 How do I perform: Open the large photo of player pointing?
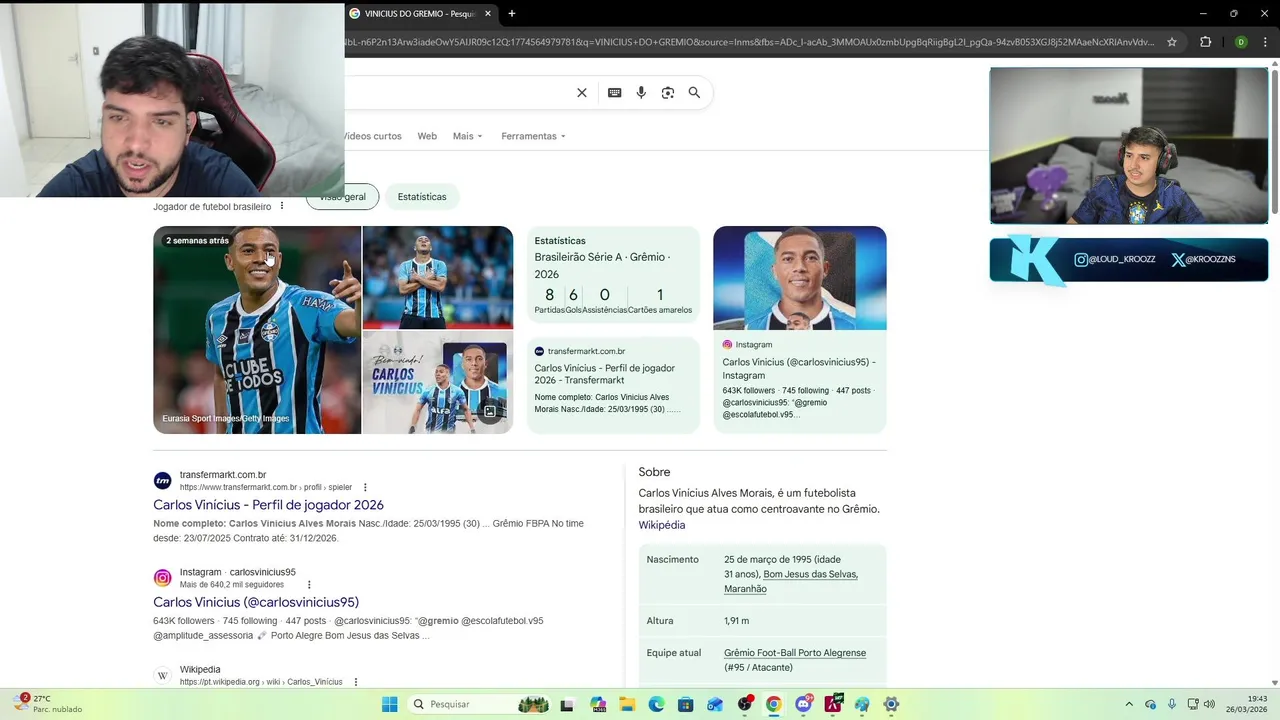(257, 330)
